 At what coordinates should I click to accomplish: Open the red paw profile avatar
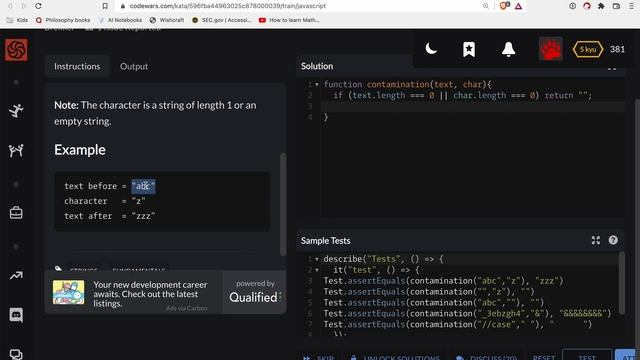[x=550, y=49]
